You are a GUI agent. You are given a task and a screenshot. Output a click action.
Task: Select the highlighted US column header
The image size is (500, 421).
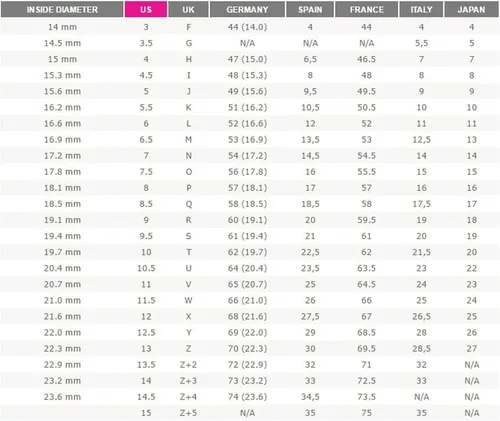pyautogui.click(x=146, y=9)
